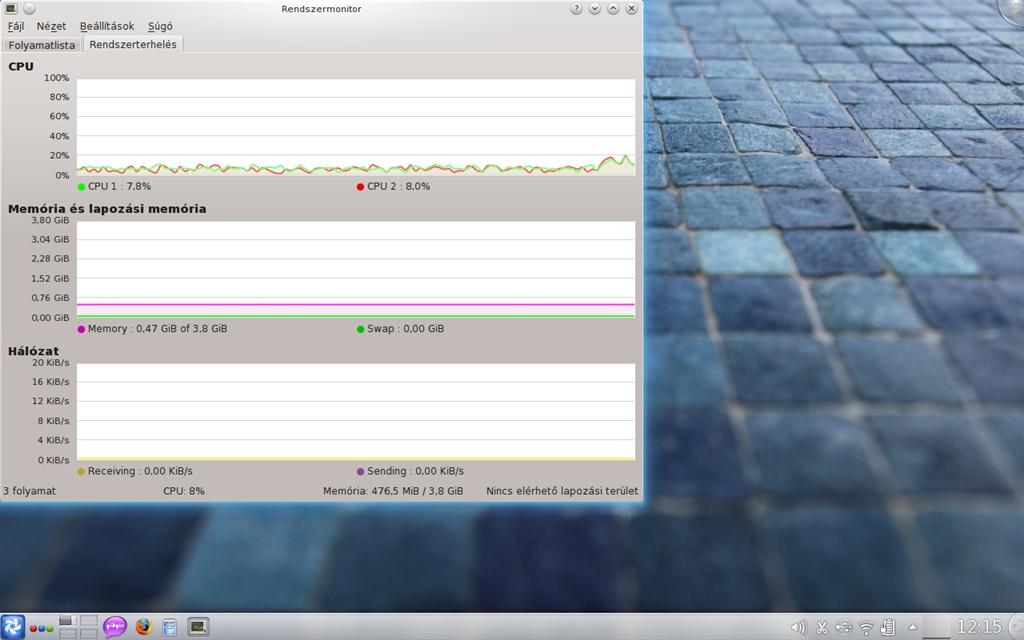This screenshot has height=640, width=1024.
Task: Switch to the bottom-right virtual desktop in pager
Action: pyautogui.click(x=88, y=633)
